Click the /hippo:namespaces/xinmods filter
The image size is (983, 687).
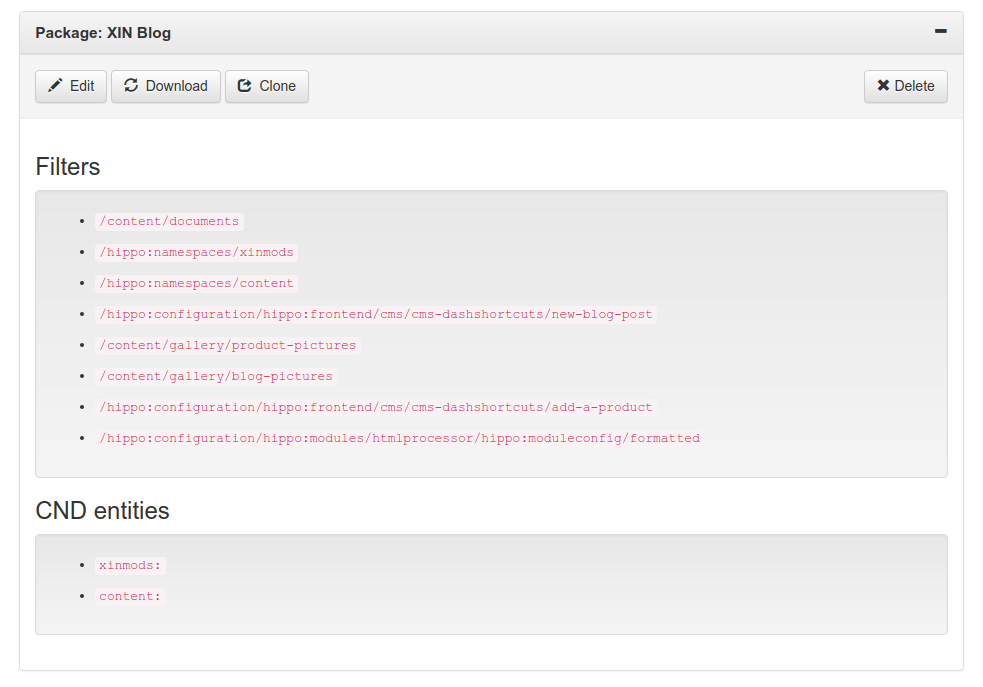196,252
